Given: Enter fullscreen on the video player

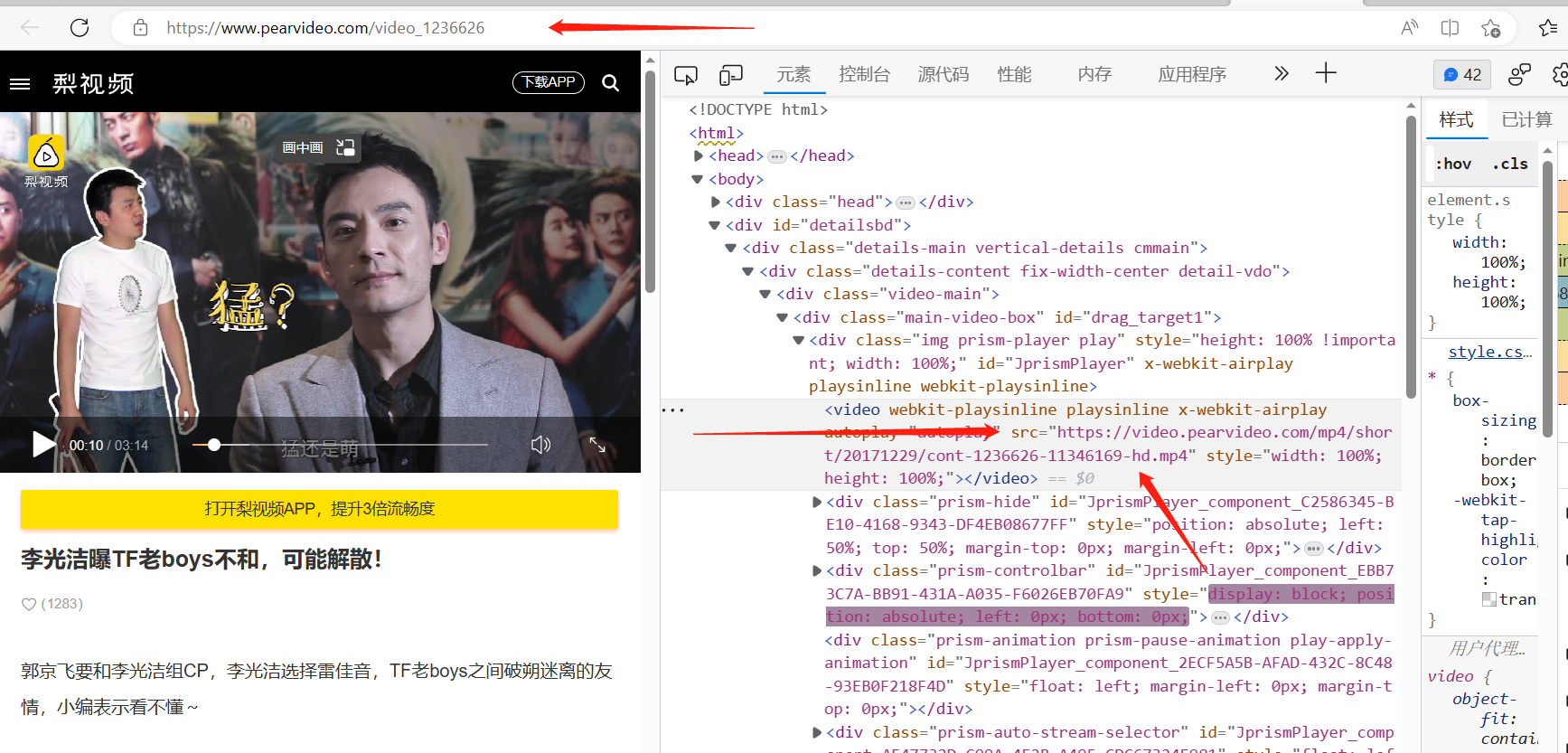Looking at the screenshot, I should (597, 445).
